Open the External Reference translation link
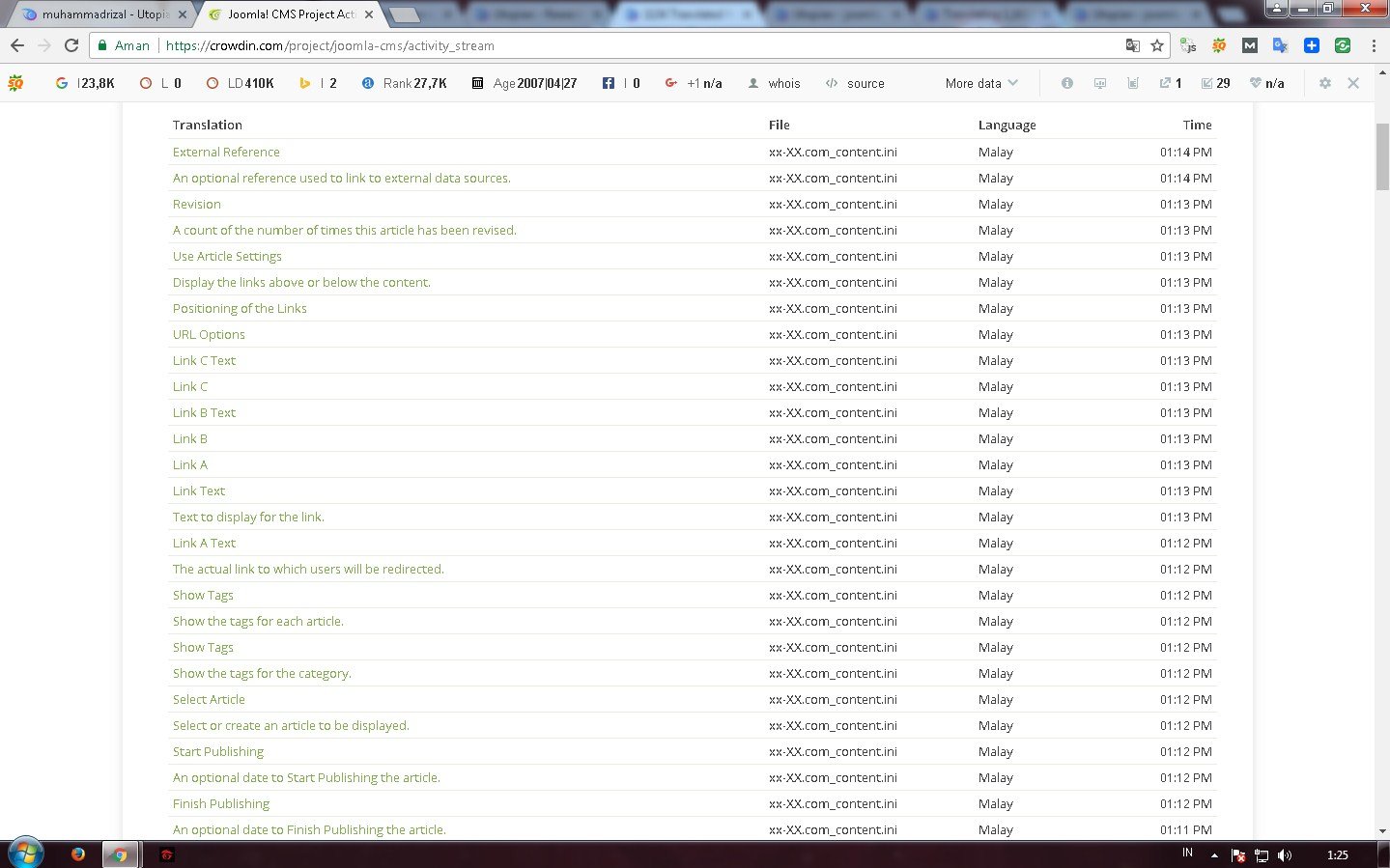Image resolution: width=1390 pixels, height=868 pixels. coord(226,152)
